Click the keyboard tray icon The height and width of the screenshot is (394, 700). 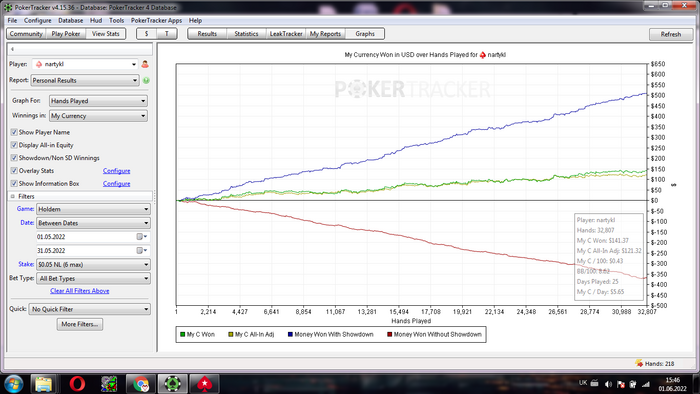[x=595, y=383]
